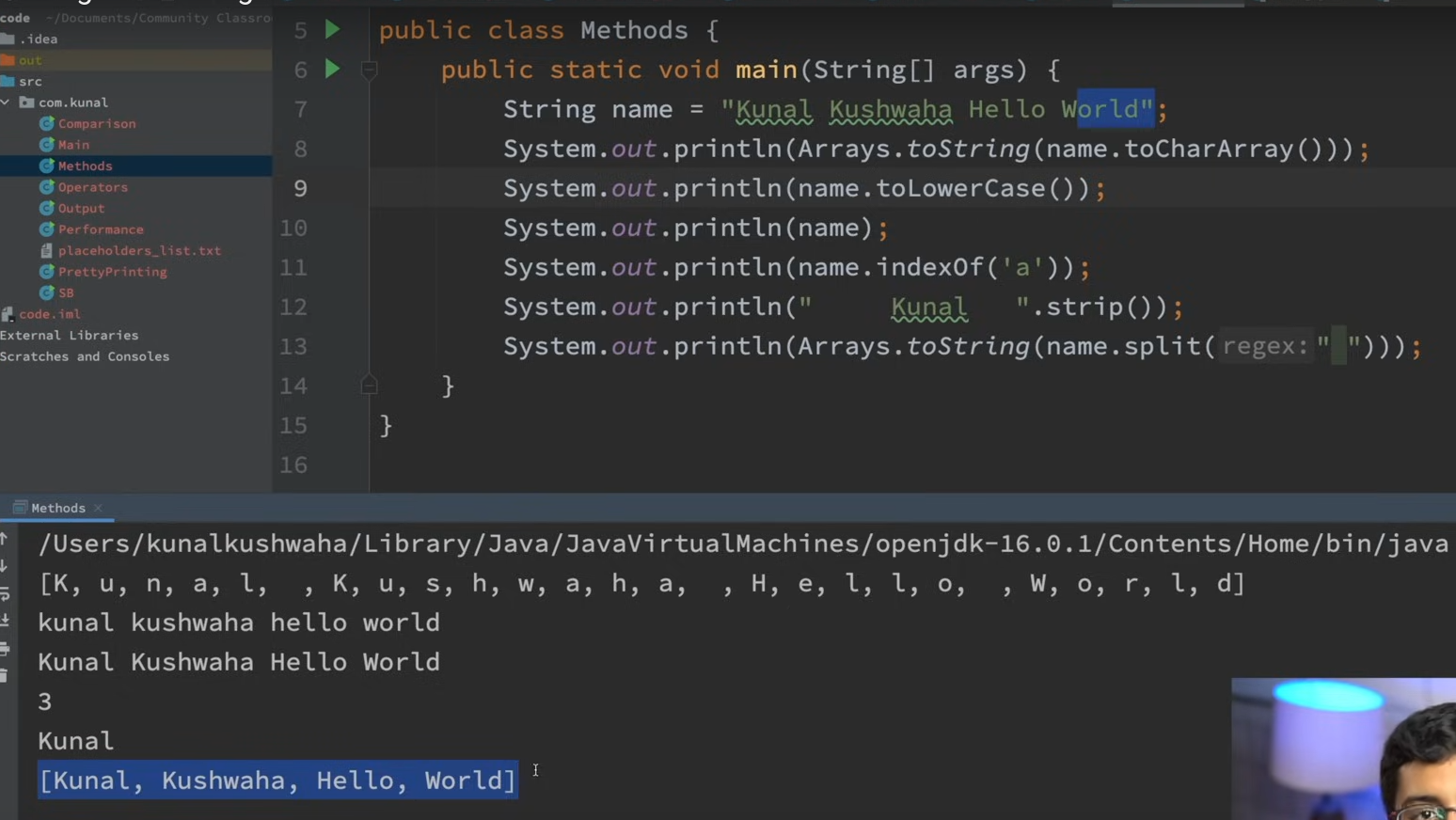Toggle scroll to end of console output

coord(5,621)
